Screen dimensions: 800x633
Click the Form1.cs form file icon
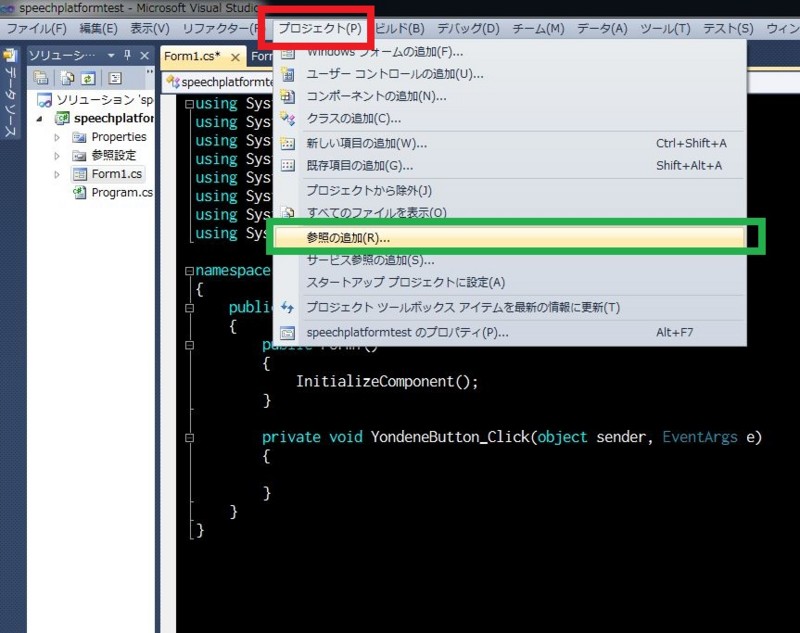[79, 174]
